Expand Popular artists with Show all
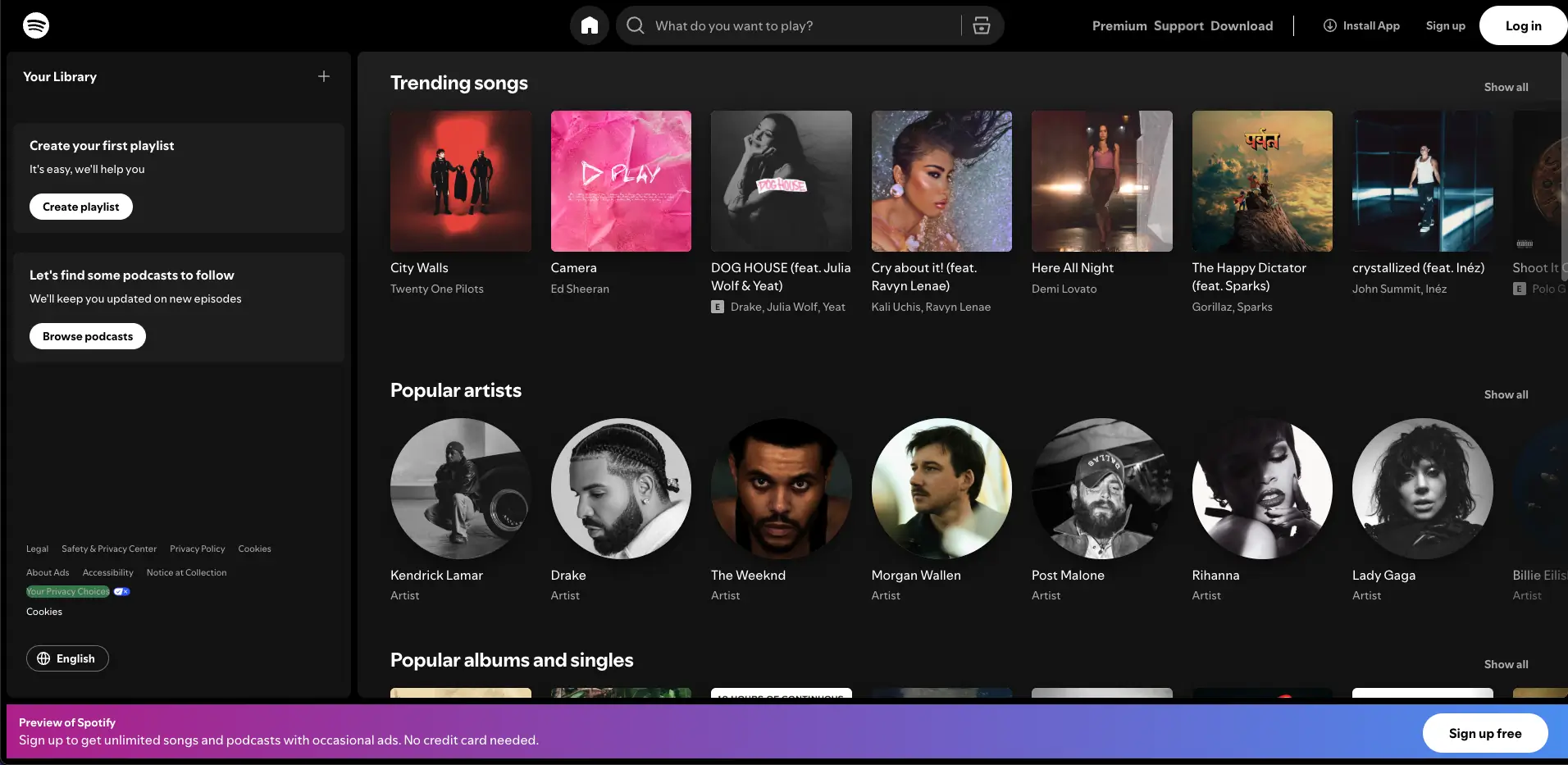The image size is (1568, 765). (x=1506, y=394)
